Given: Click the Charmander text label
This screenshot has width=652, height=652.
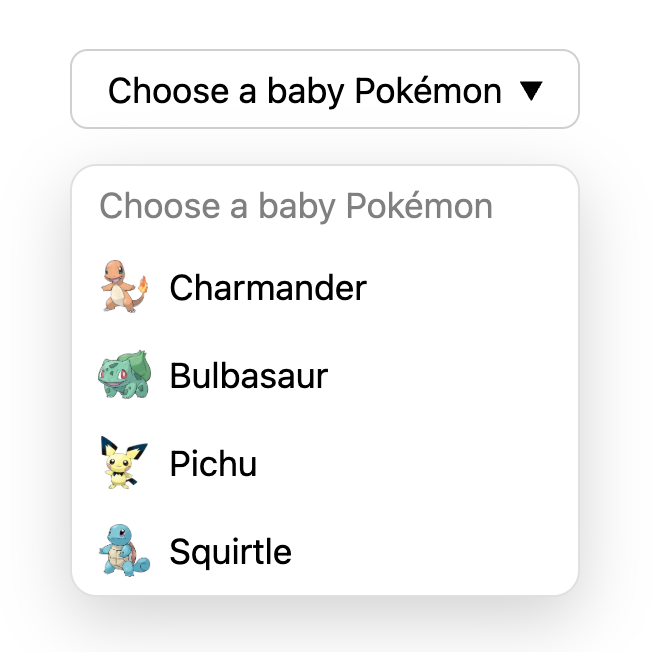Looking at the screenshot, I should 268,288.
